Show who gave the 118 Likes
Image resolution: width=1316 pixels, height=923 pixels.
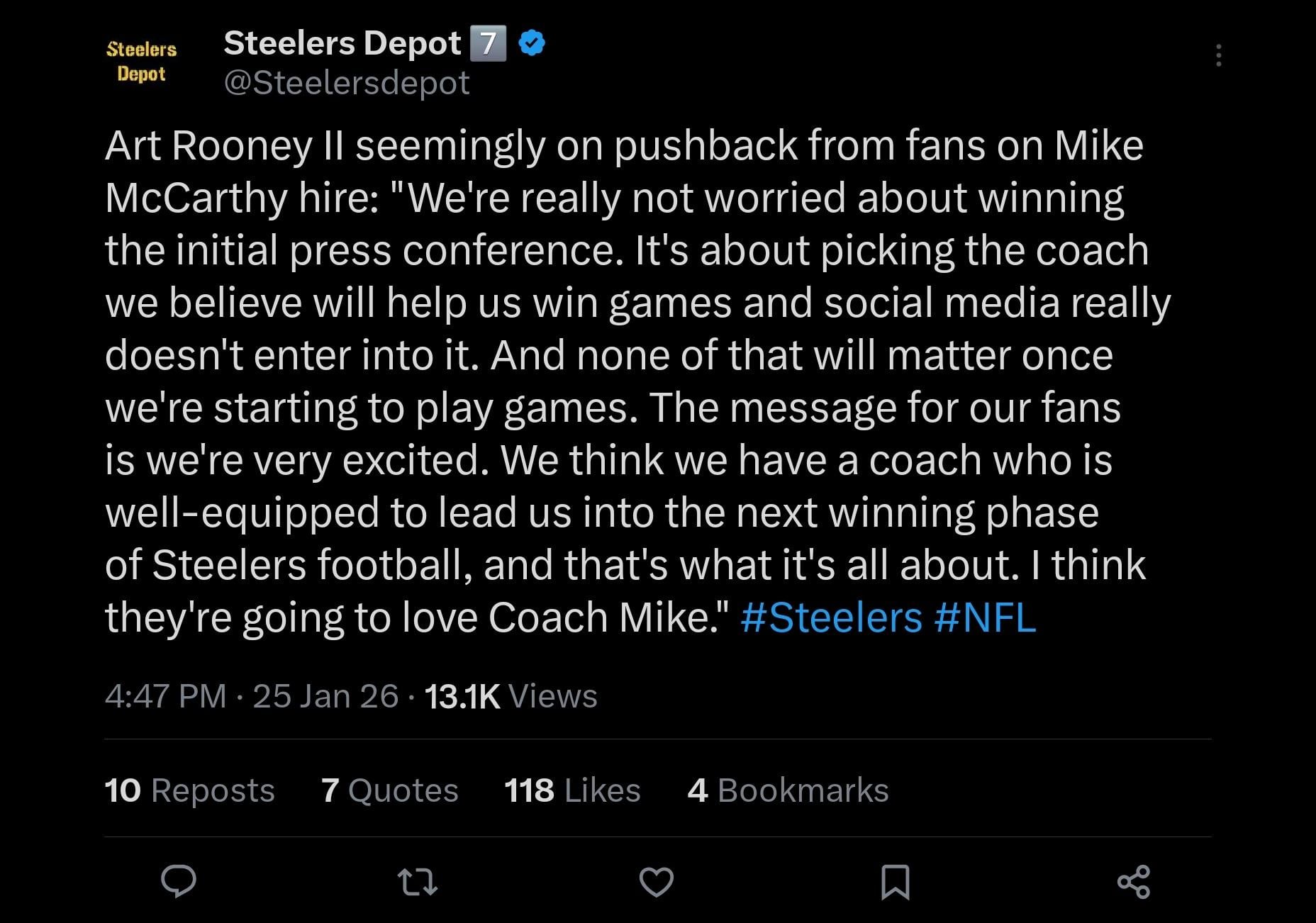[572, 790]
